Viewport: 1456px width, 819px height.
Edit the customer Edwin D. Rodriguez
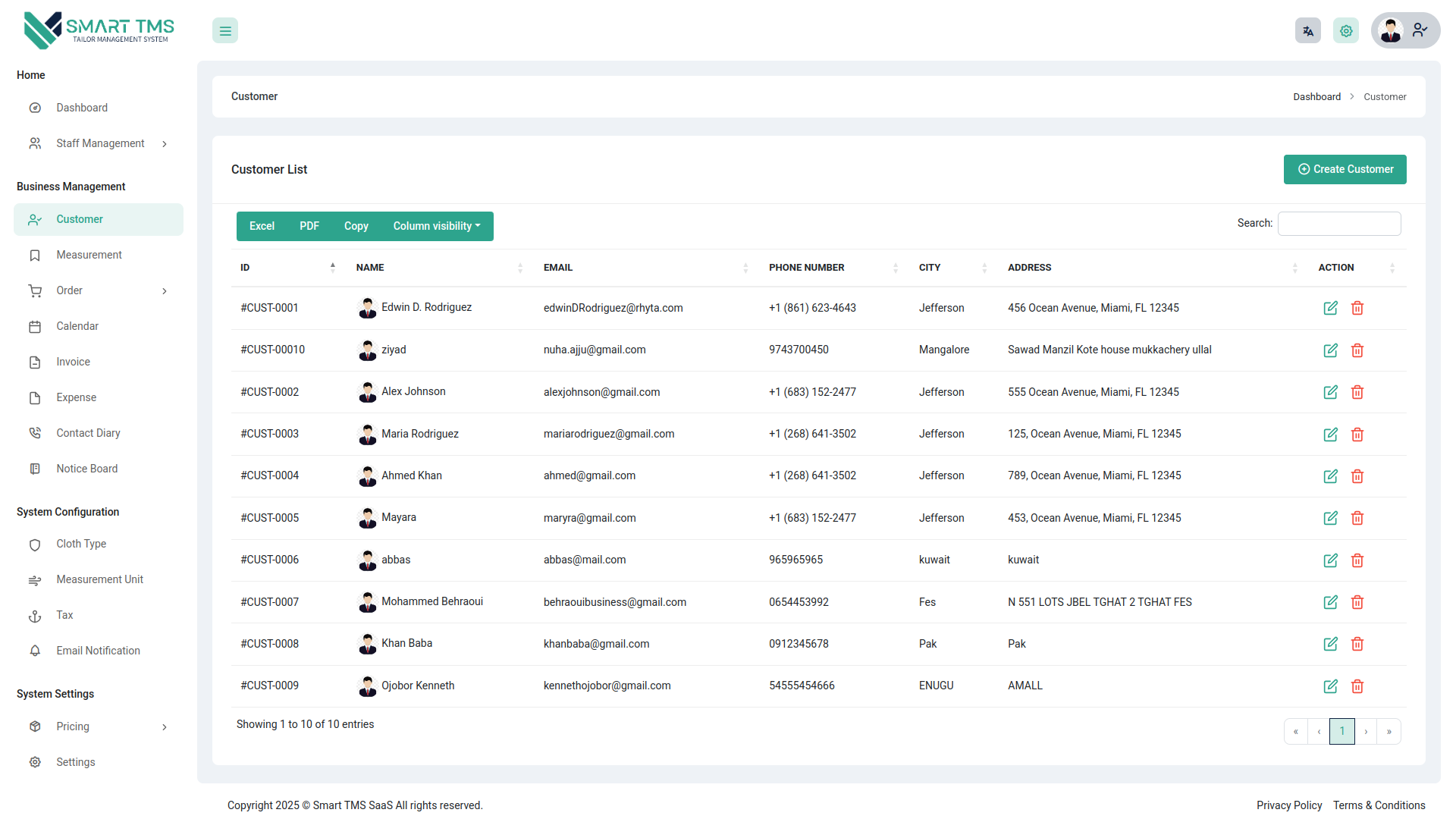tap(1330, 308)
